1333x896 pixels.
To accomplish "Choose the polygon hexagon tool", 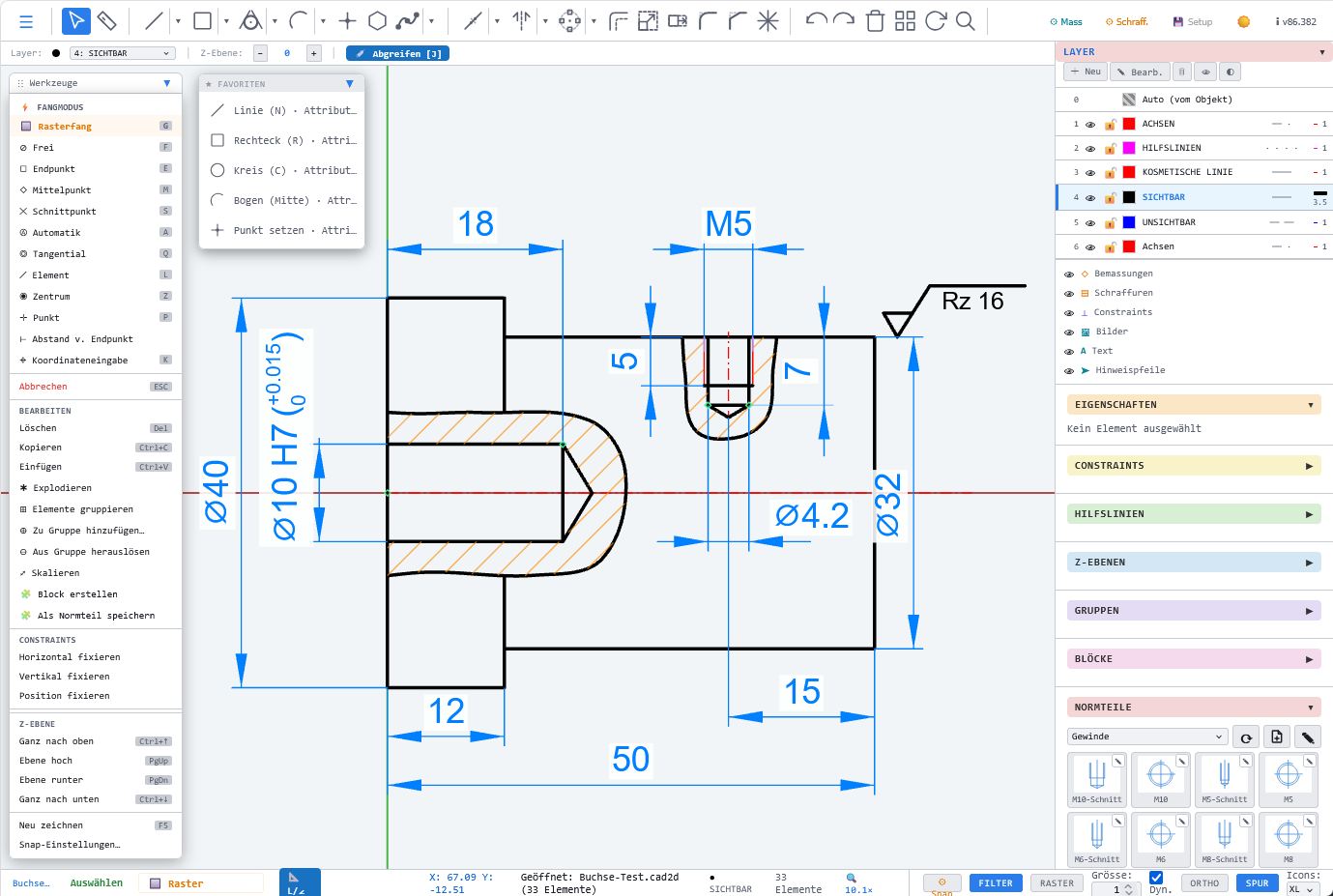I will [378, 20].
